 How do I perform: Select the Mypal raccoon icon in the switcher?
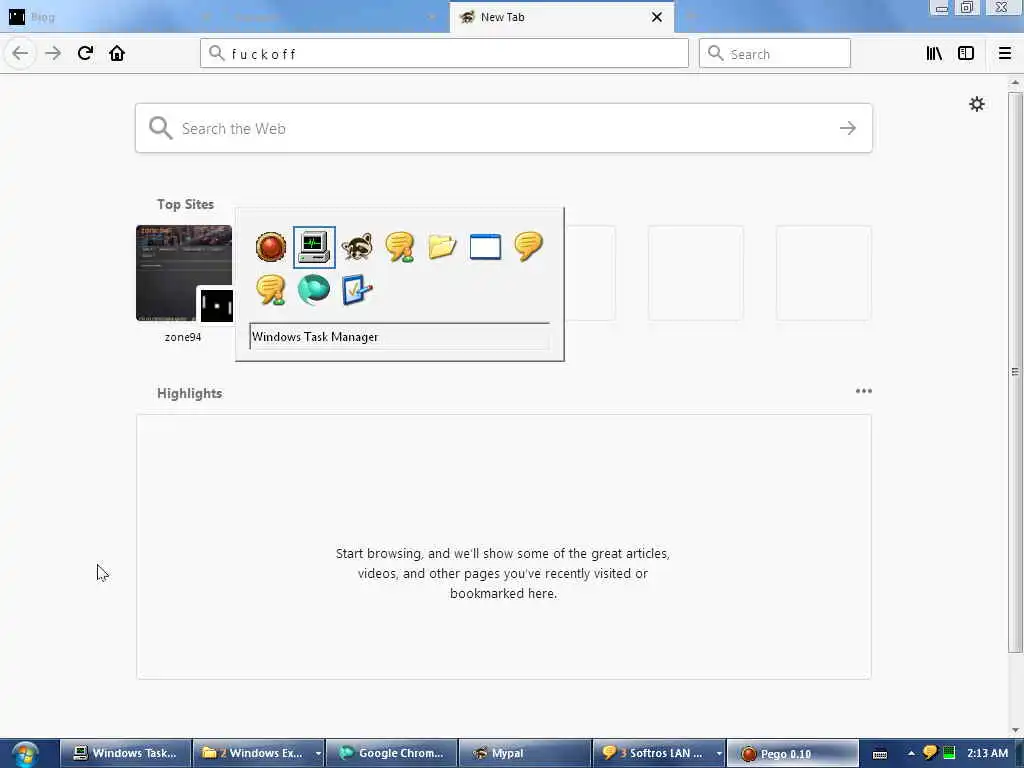coord(357,247)
